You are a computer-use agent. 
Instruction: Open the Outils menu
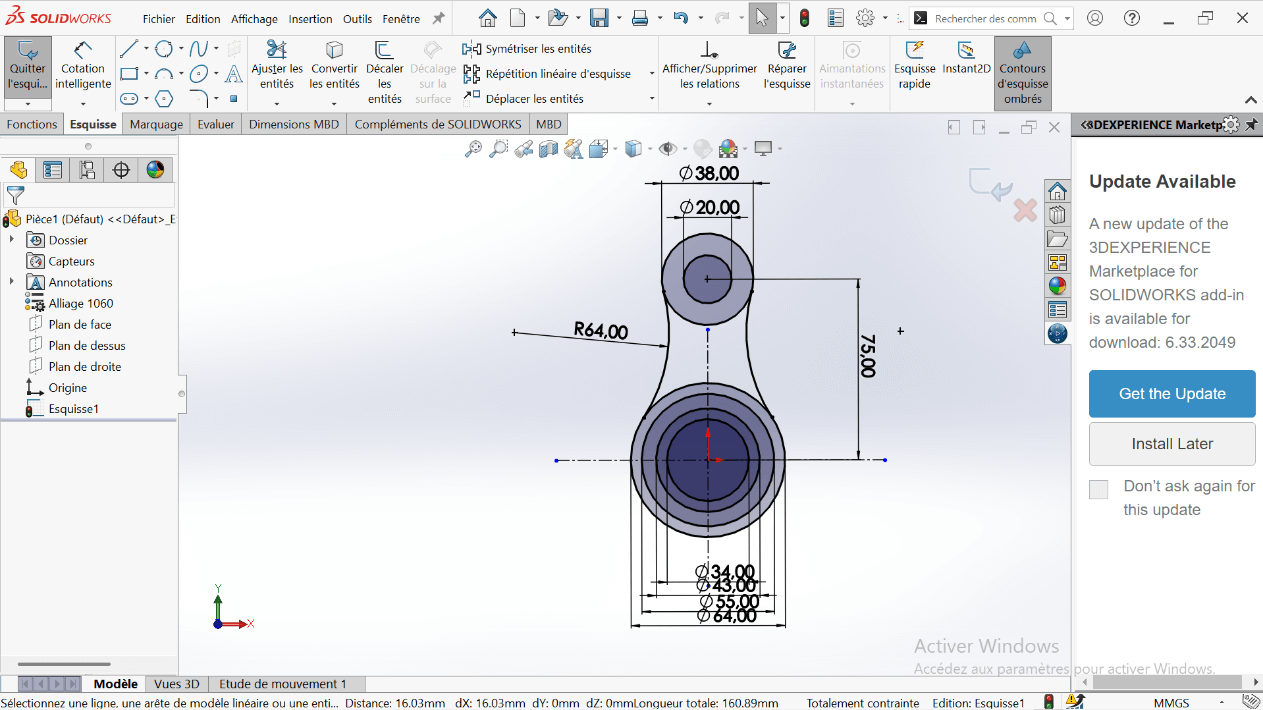coord(357,19)
